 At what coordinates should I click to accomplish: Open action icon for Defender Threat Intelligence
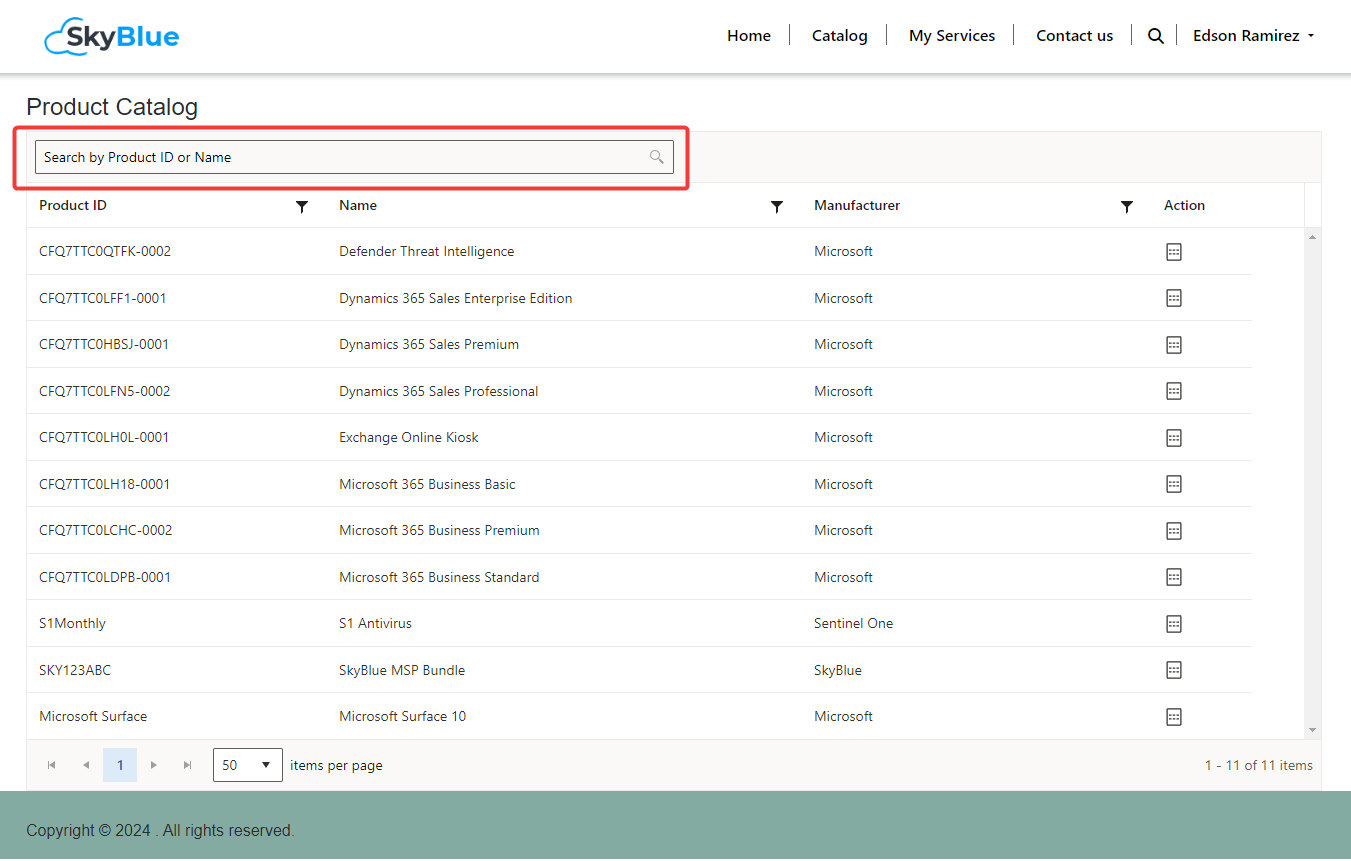1174,252
